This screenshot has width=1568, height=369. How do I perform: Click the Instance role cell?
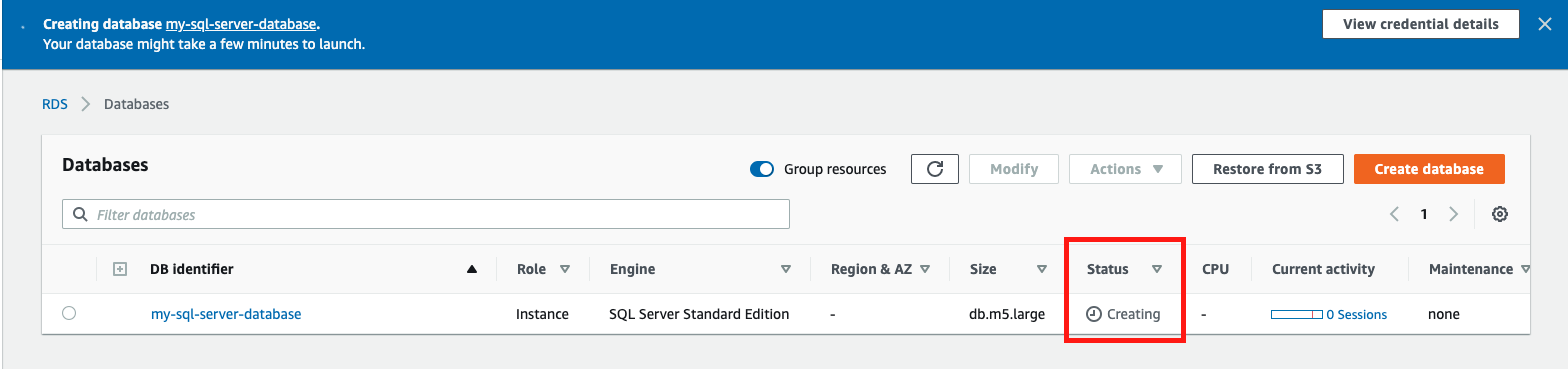pos(542,314)
